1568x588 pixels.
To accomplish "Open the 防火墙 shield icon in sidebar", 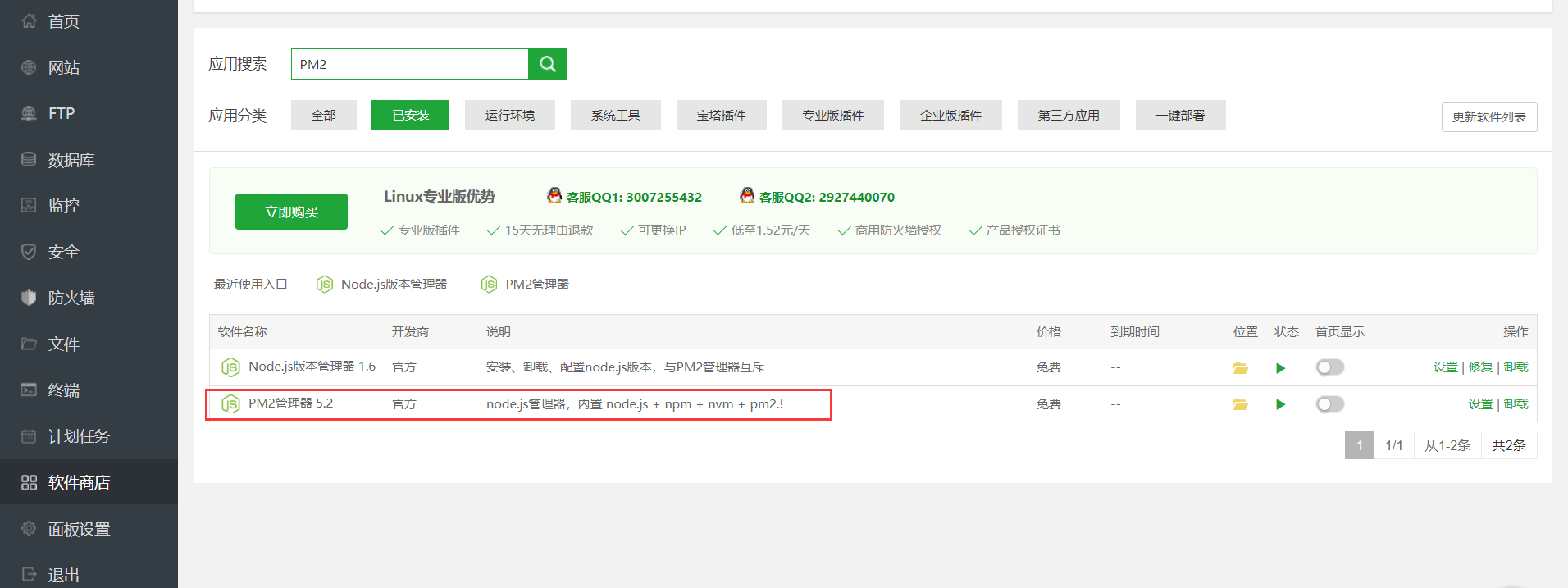I will [29, 298].
